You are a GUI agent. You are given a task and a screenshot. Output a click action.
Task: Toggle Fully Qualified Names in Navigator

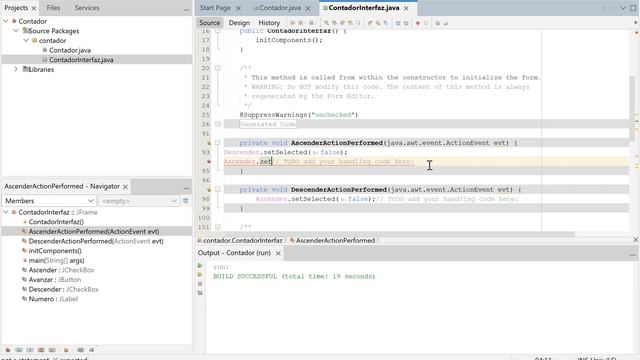66,350
